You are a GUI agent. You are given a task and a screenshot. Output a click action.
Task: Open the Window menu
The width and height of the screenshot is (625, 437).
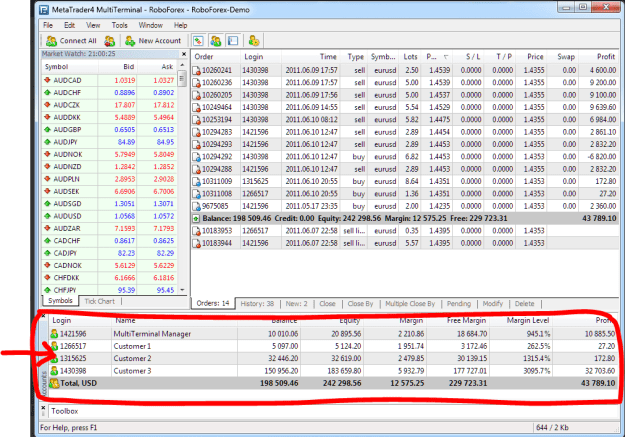tap(150, 25)
